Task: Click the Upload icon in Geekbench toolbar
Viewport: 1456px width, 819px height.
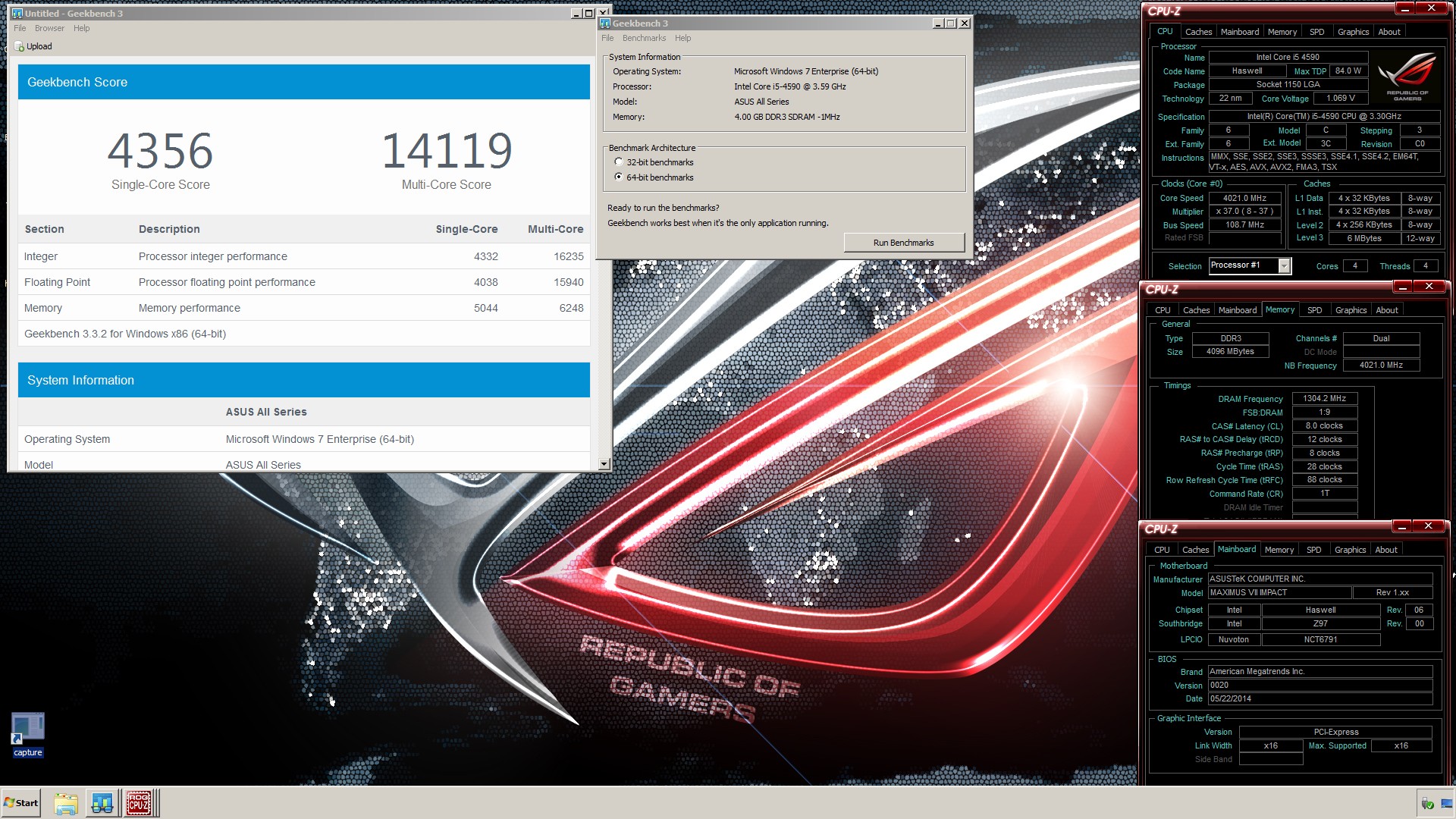Action: coord(20,46)
